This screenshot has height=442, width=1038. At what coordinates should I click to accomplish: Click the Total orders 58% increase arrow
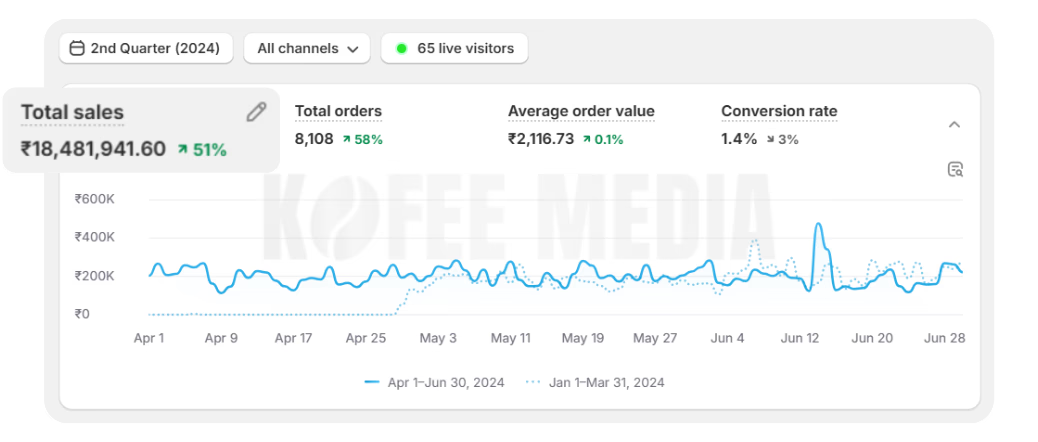(347, 139)
